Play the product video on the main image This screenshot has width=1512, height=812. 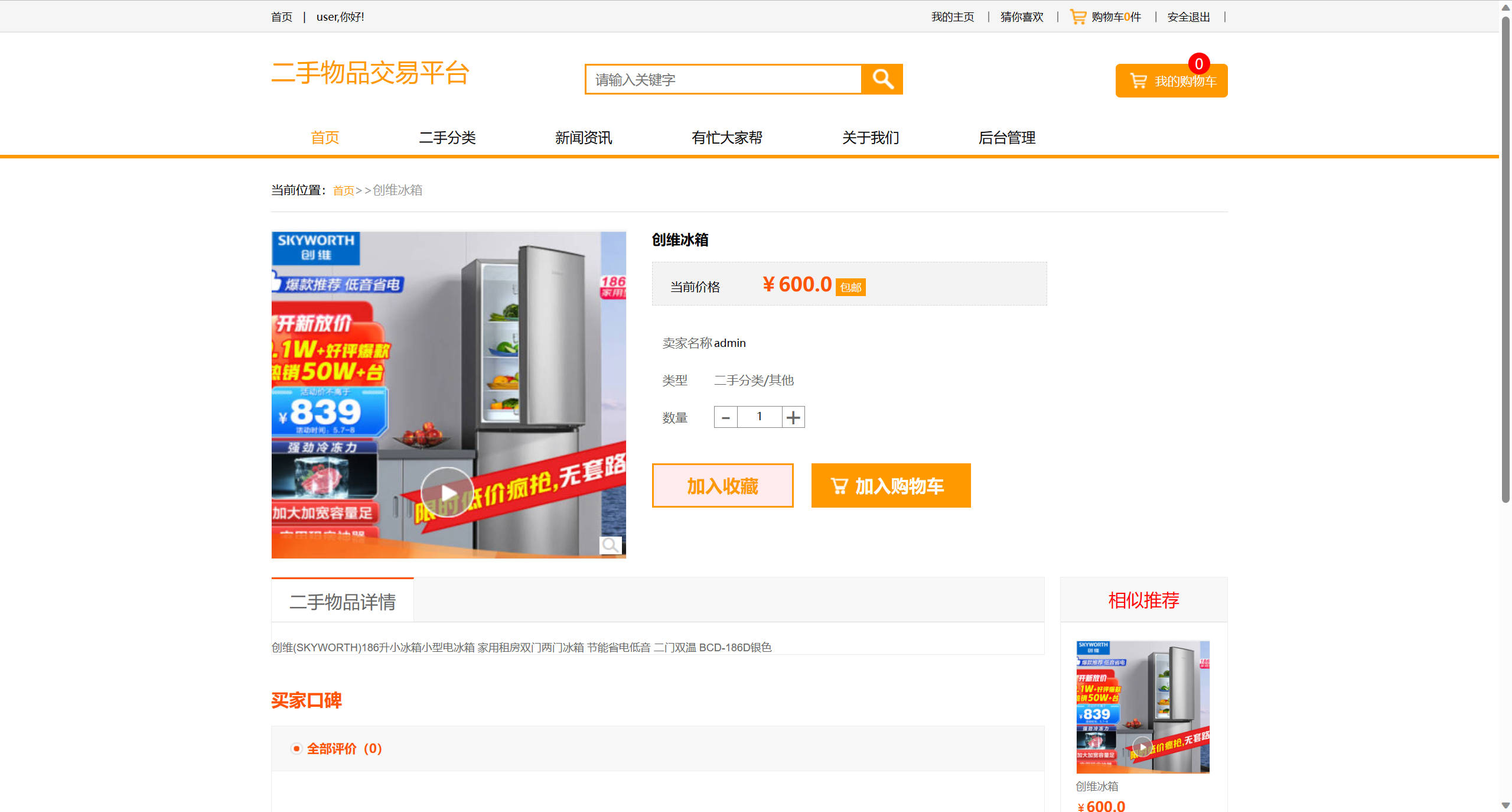(447, 491)
